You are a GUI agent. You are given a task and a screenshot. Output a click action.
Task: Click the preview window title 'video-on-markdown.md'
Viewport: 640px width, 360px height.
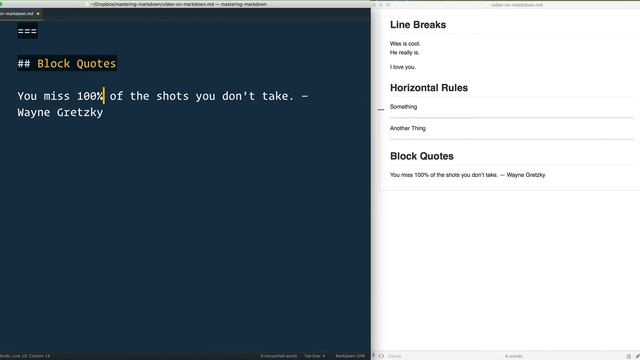pos(517,5)
